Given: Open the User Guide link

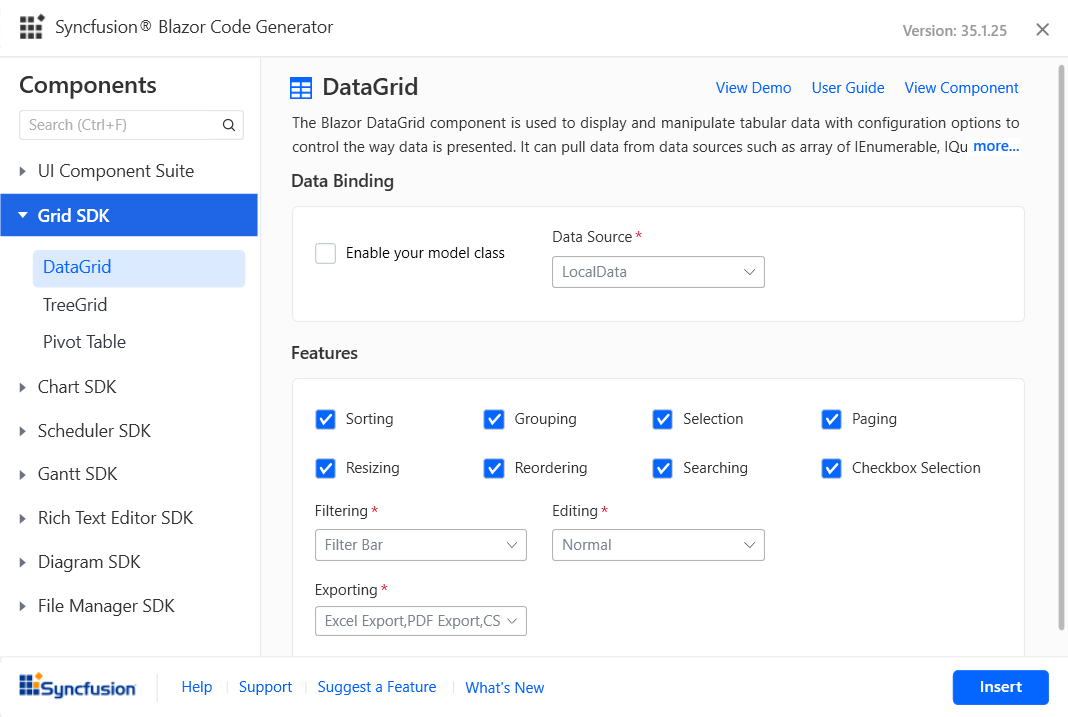Looking at the screenshot, I should point(848,88).
